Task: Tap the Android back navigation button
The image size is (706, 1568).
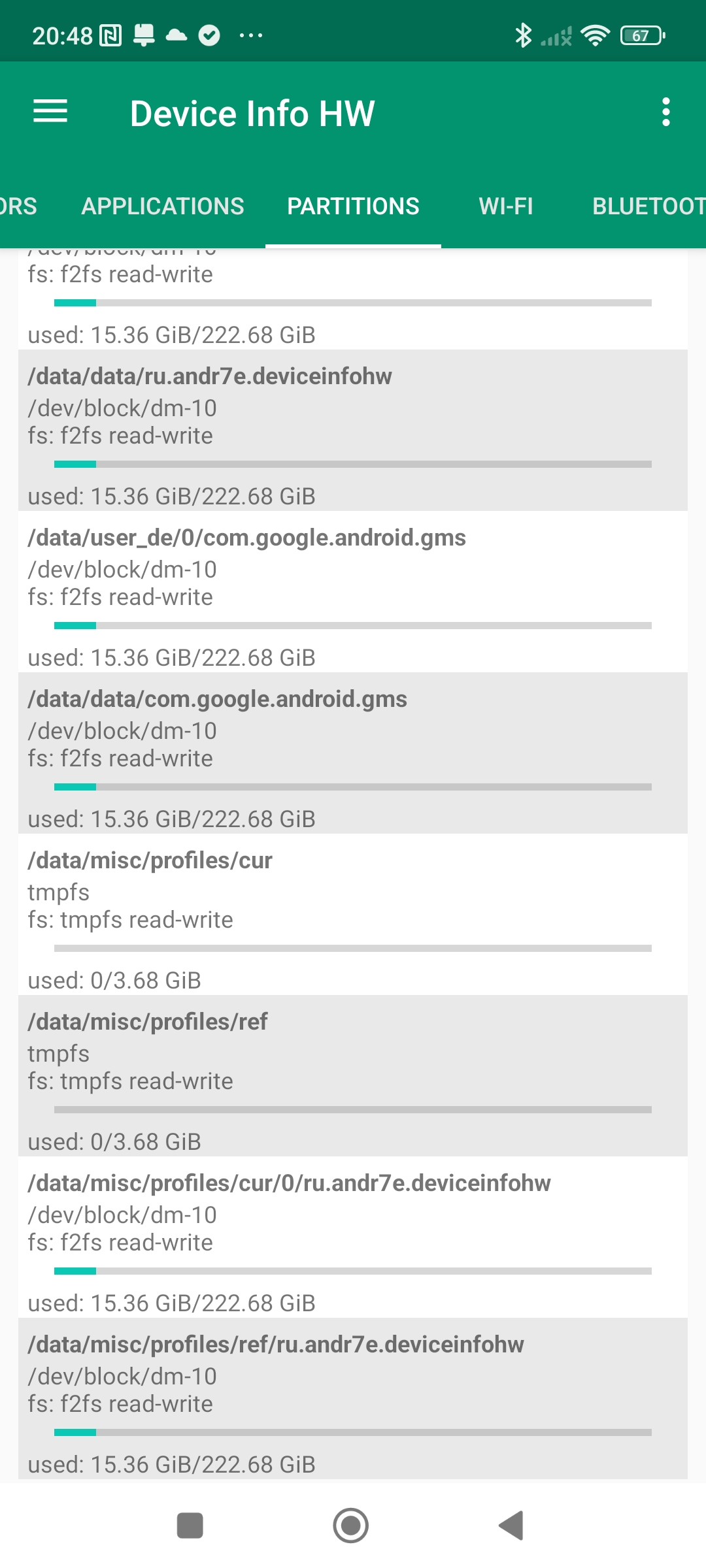Action: pos(512,1526)
